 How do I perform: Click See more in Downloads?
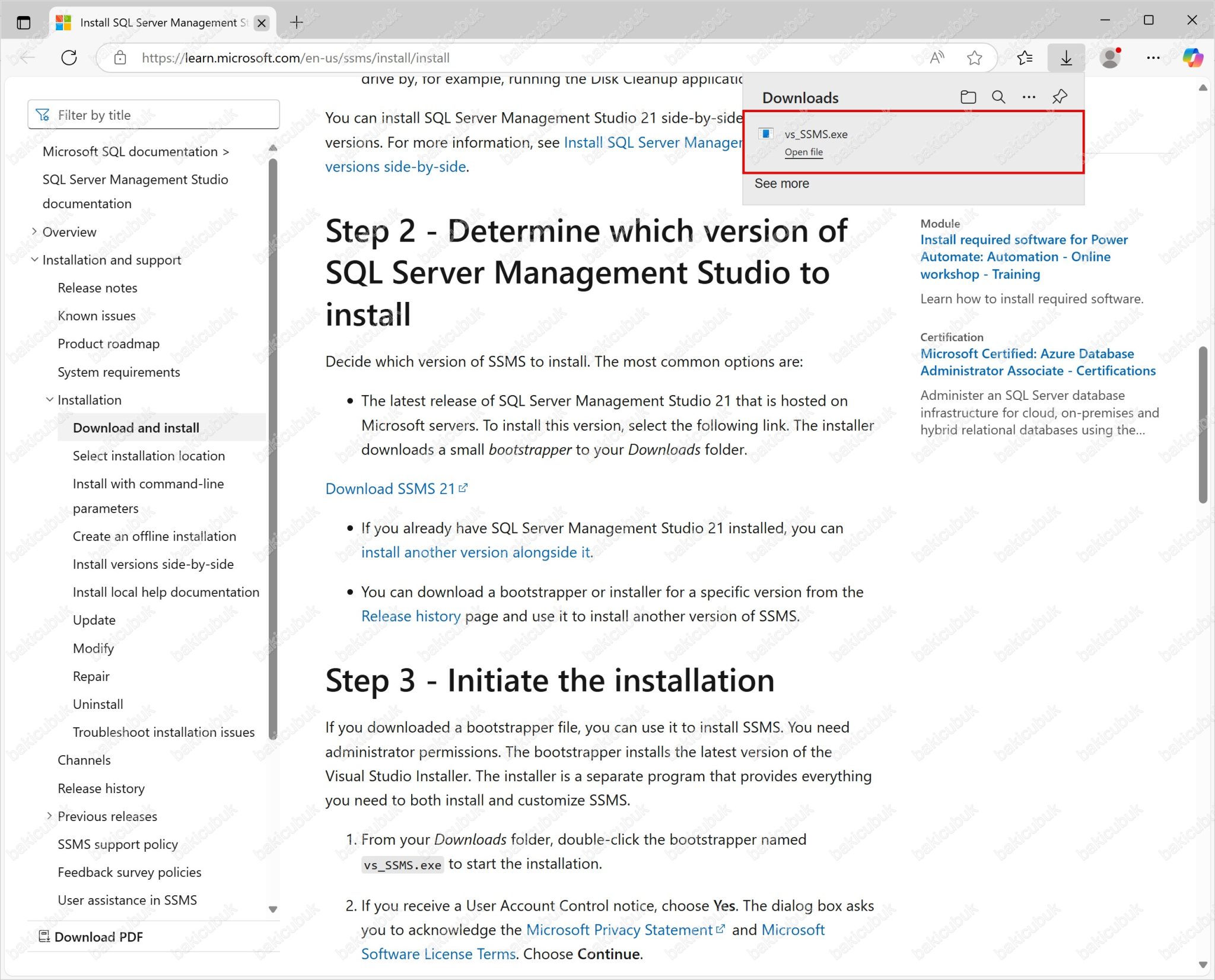pyautogui.click(x=781, y=183)
